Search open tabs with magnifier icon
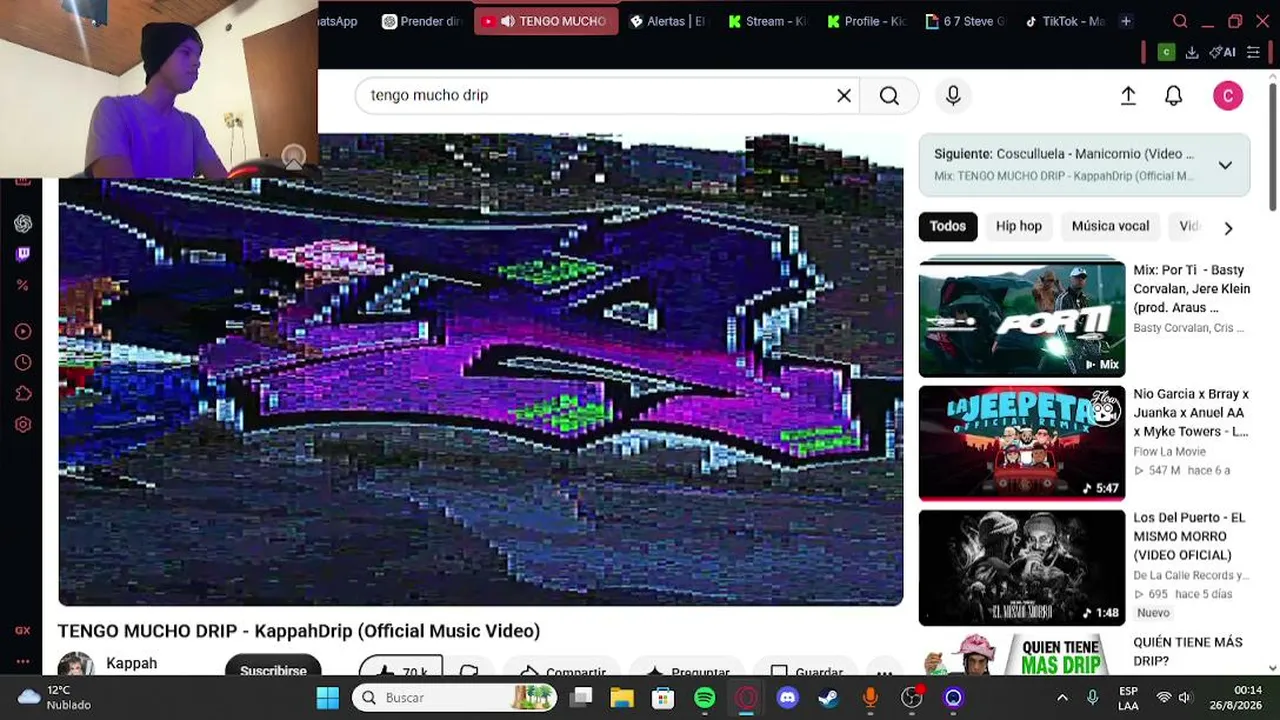The image size is (1280, 720). tap(1180, 21)
